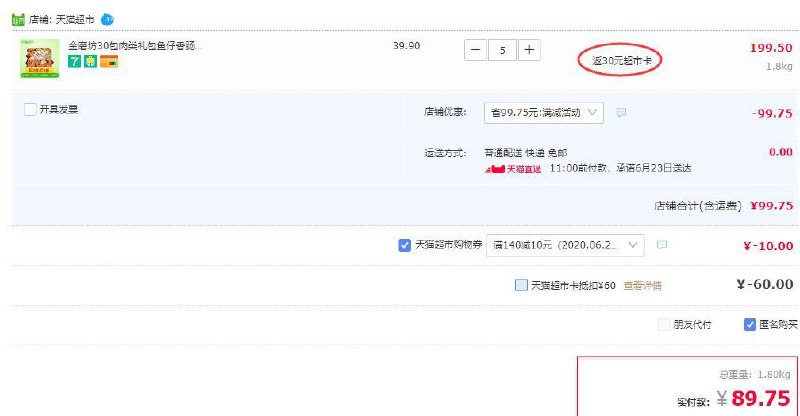
Task: Uncheck the 匿名购买 anonymous purchase checkbox
Action: (x=749, y=324)
